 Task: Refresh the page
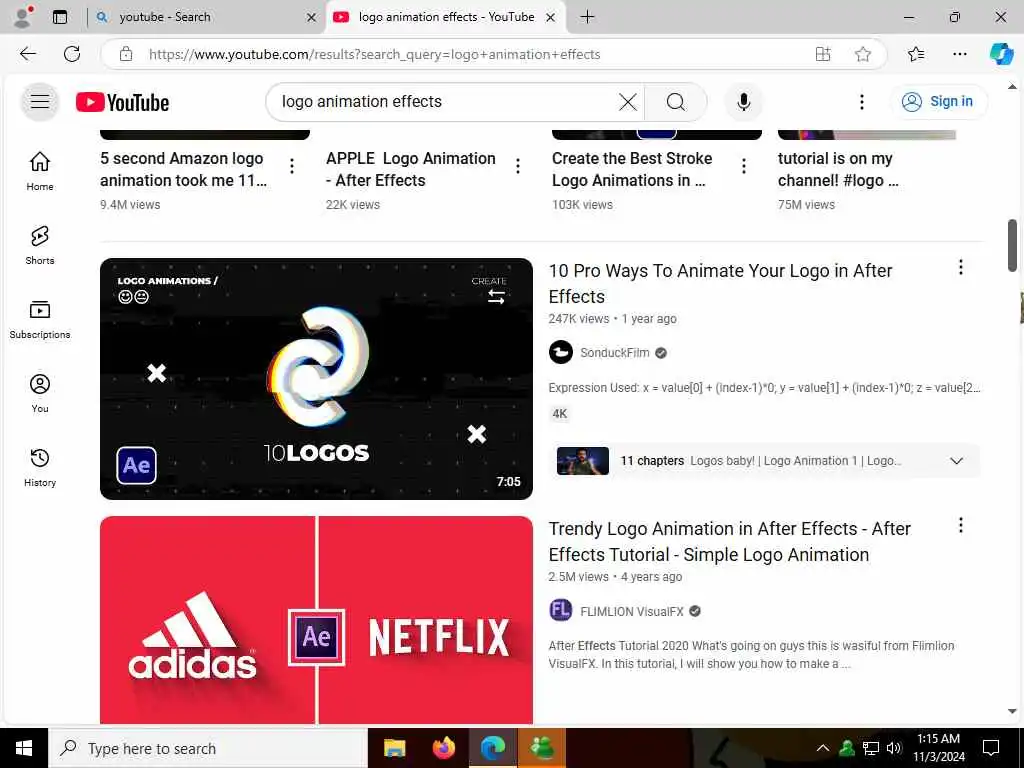tap(72, 54)
